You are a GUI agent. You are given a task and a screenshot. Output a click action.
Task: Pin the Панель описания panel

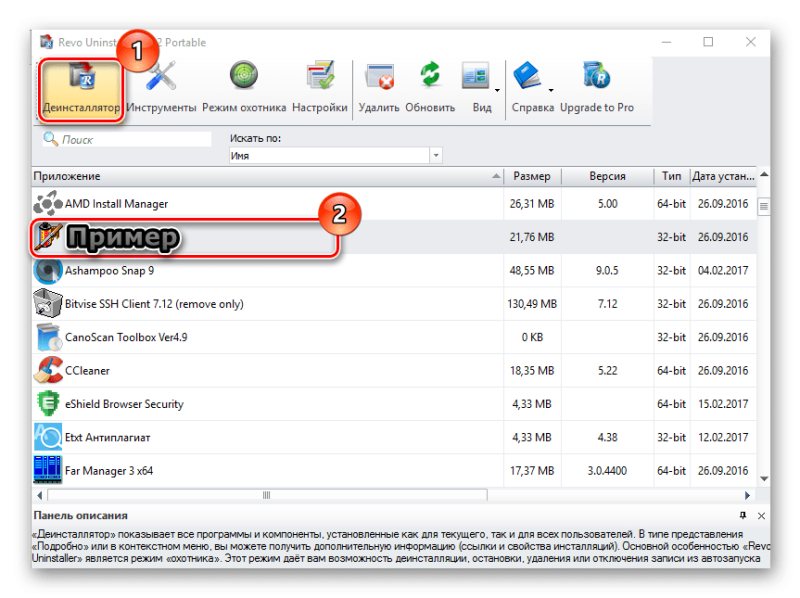(743, 515)
